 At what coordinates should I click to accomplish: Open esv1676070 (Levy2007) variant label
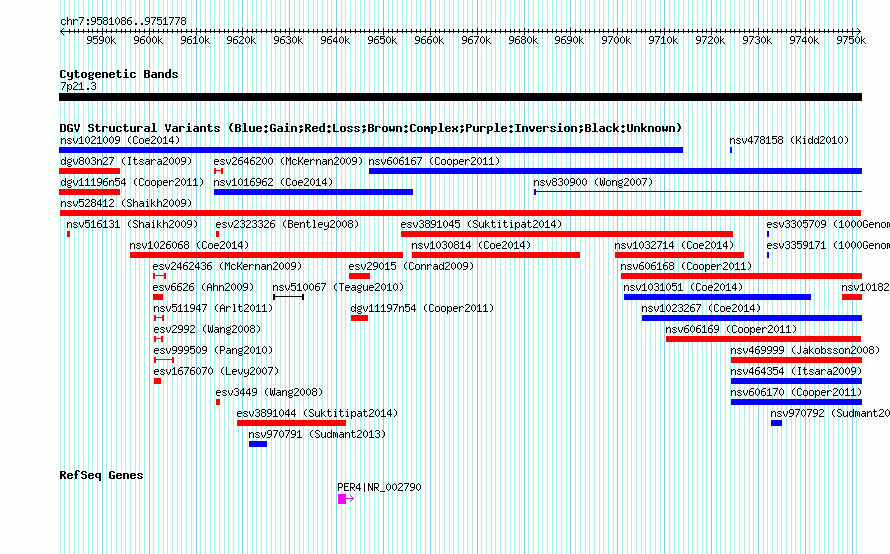click(x=216, y=371)
